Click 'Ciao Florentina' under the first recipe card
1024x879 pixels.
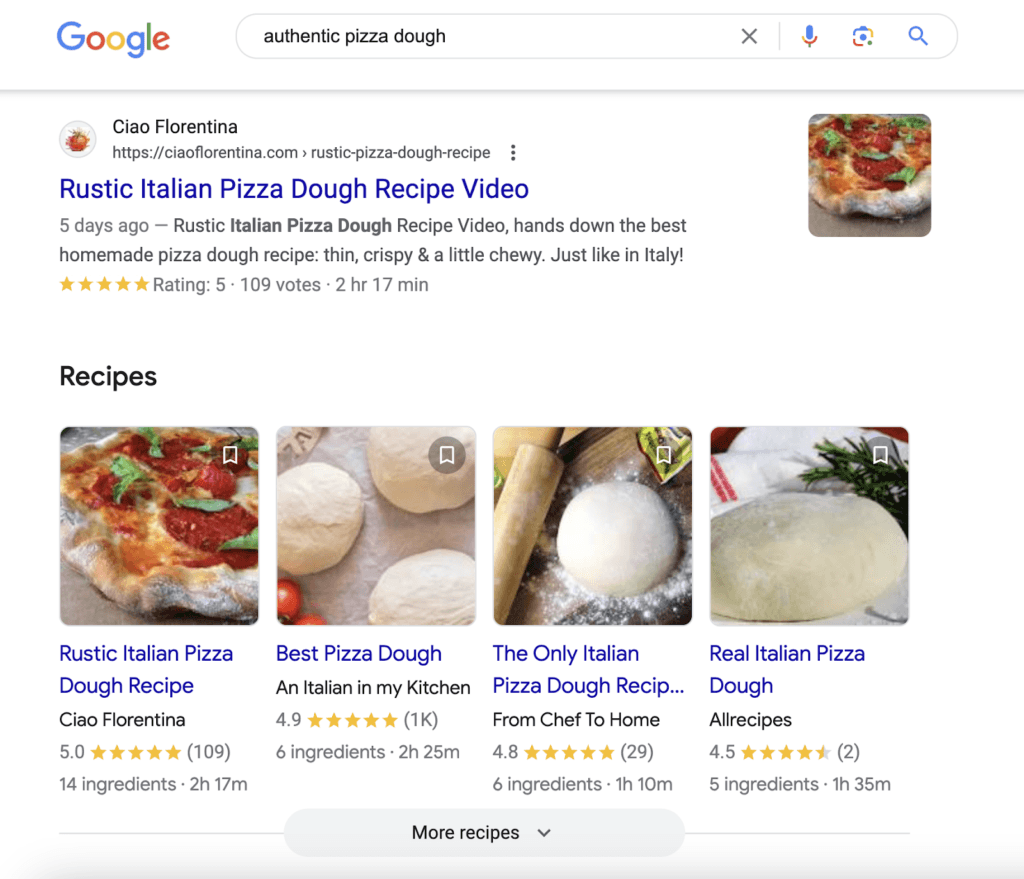click(x=122, y=720)
